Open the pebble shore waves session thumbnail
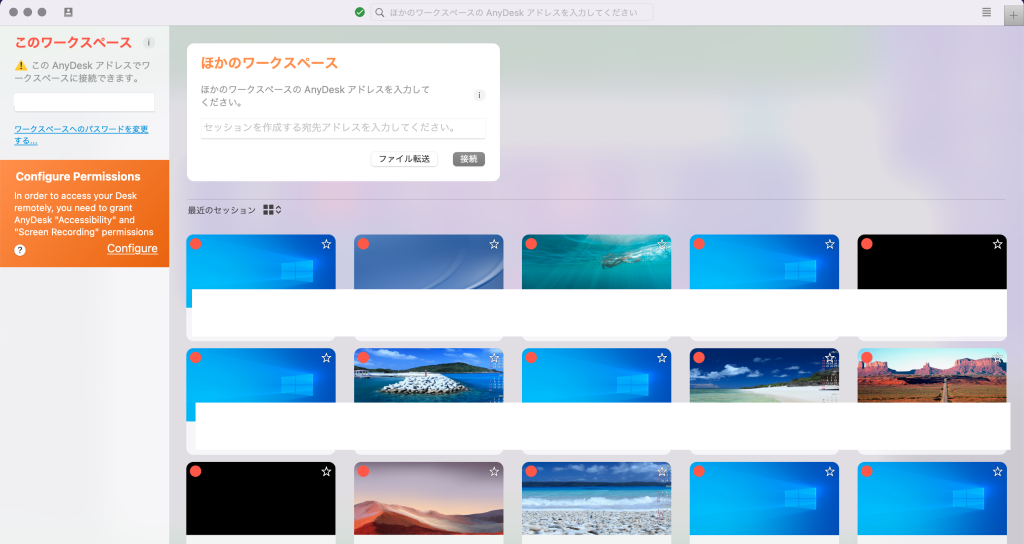The height and width of the screenshot is (544, 1024). point(596,498)
